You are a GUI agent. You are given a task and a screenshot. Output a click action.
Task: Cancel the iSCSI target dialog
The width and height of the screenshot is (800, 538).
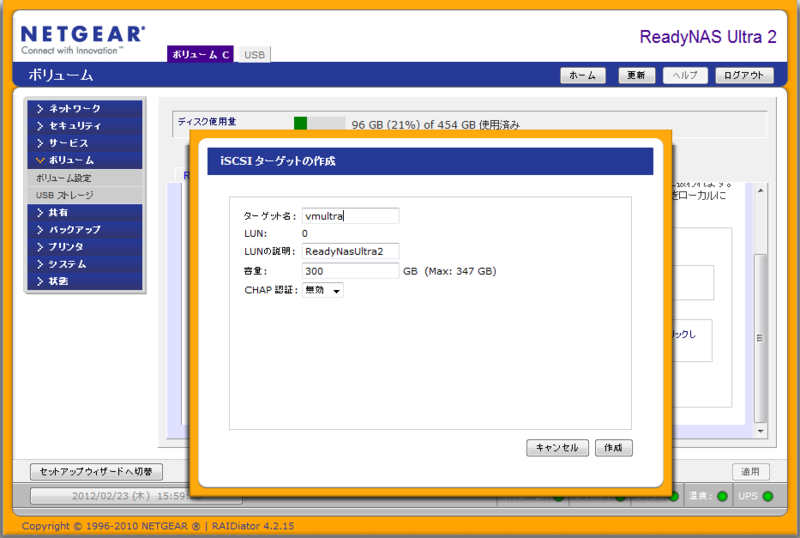[557, 448]
